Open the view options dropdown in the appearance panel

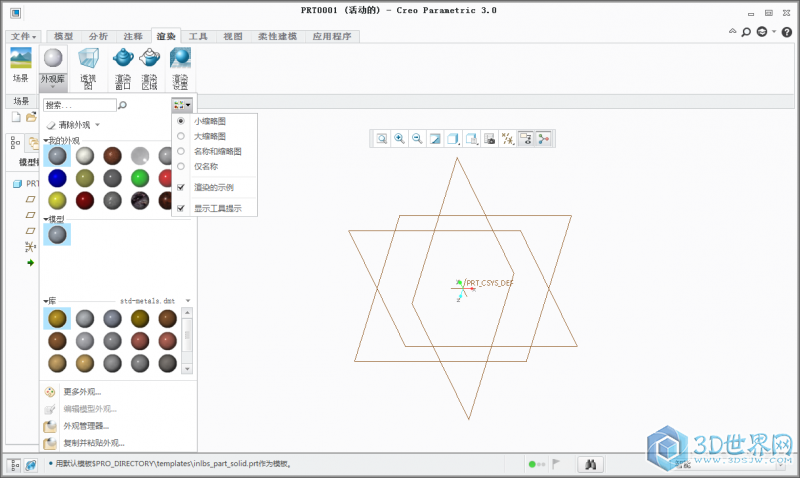pyautogui.click(x=182, y=105)
